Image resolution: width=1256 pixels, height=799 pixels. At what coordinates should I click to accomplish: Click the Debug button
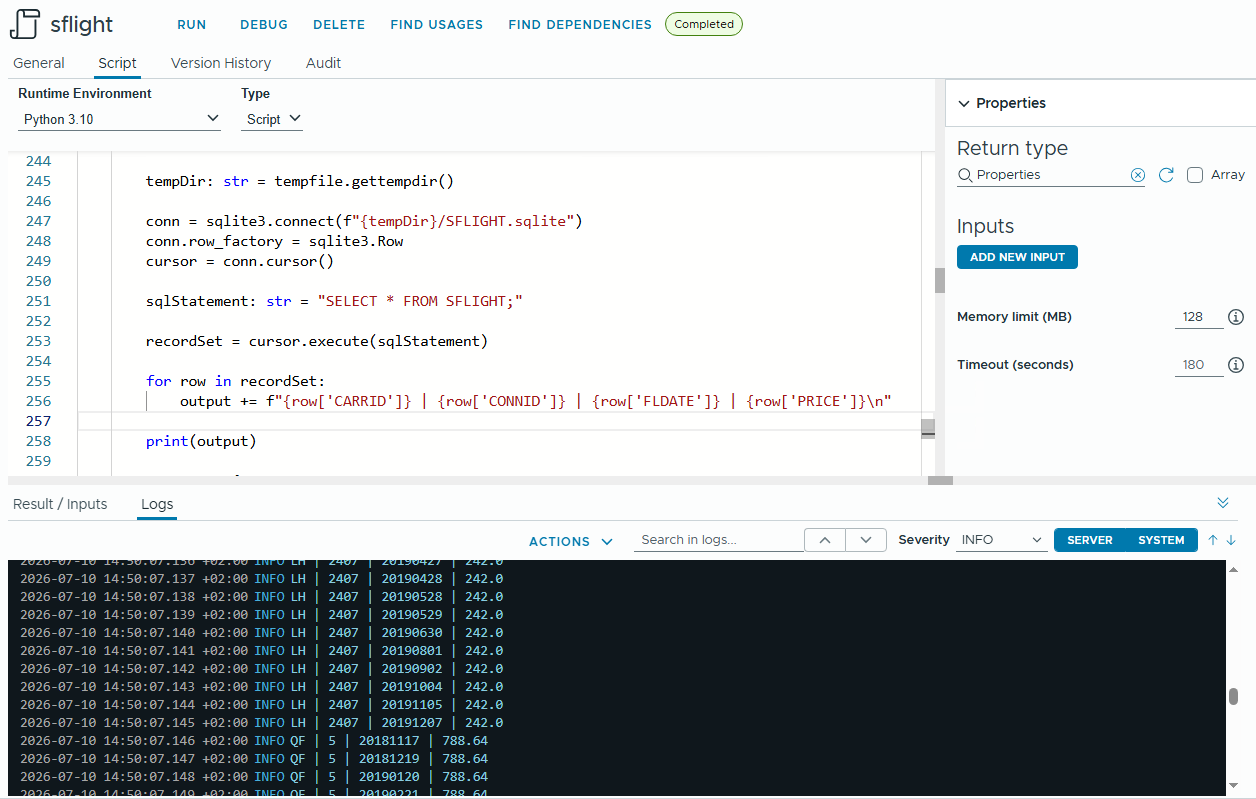[264, 24]
